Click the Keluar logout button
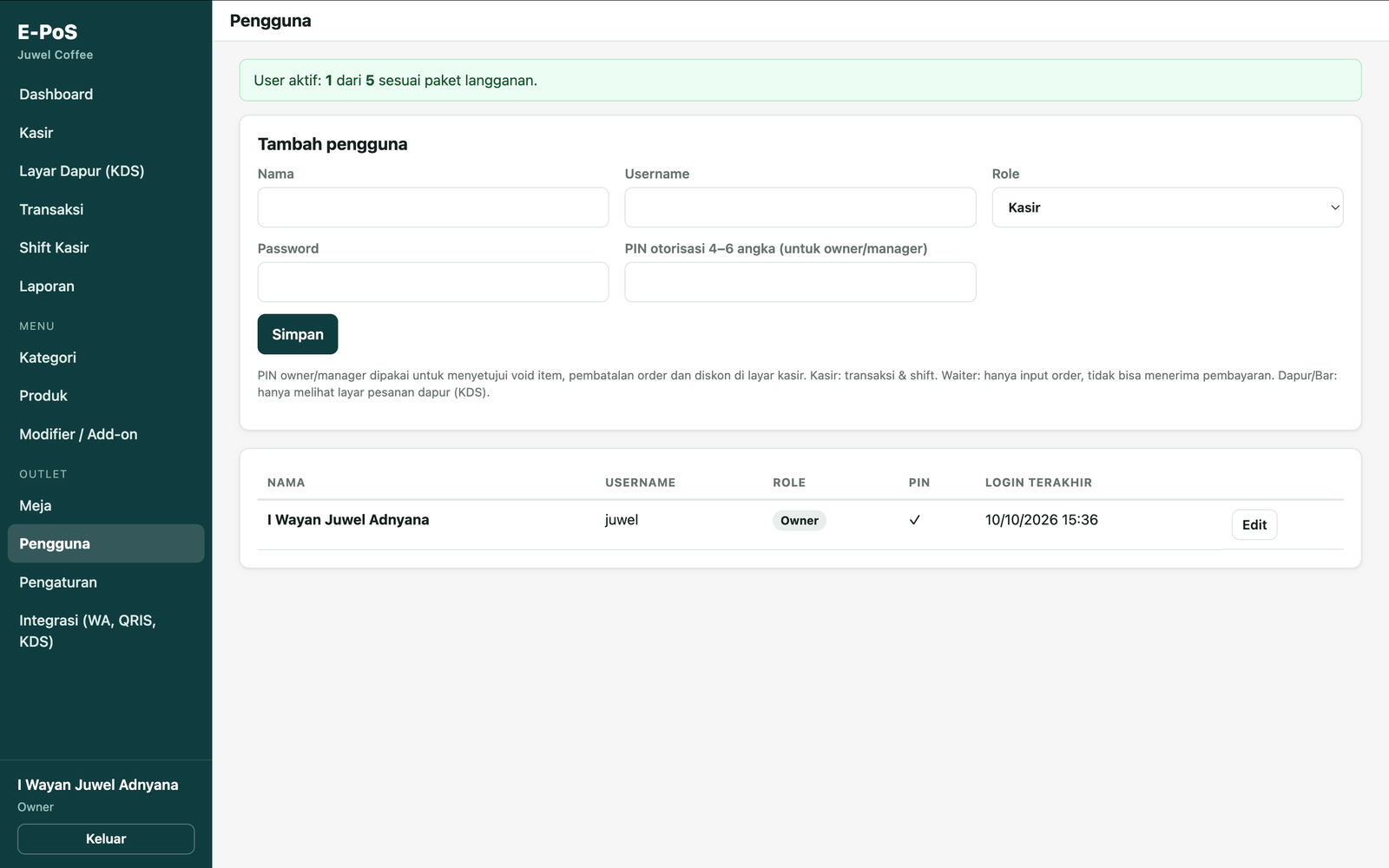This screenshot has width=1389, height=868. 106,838
